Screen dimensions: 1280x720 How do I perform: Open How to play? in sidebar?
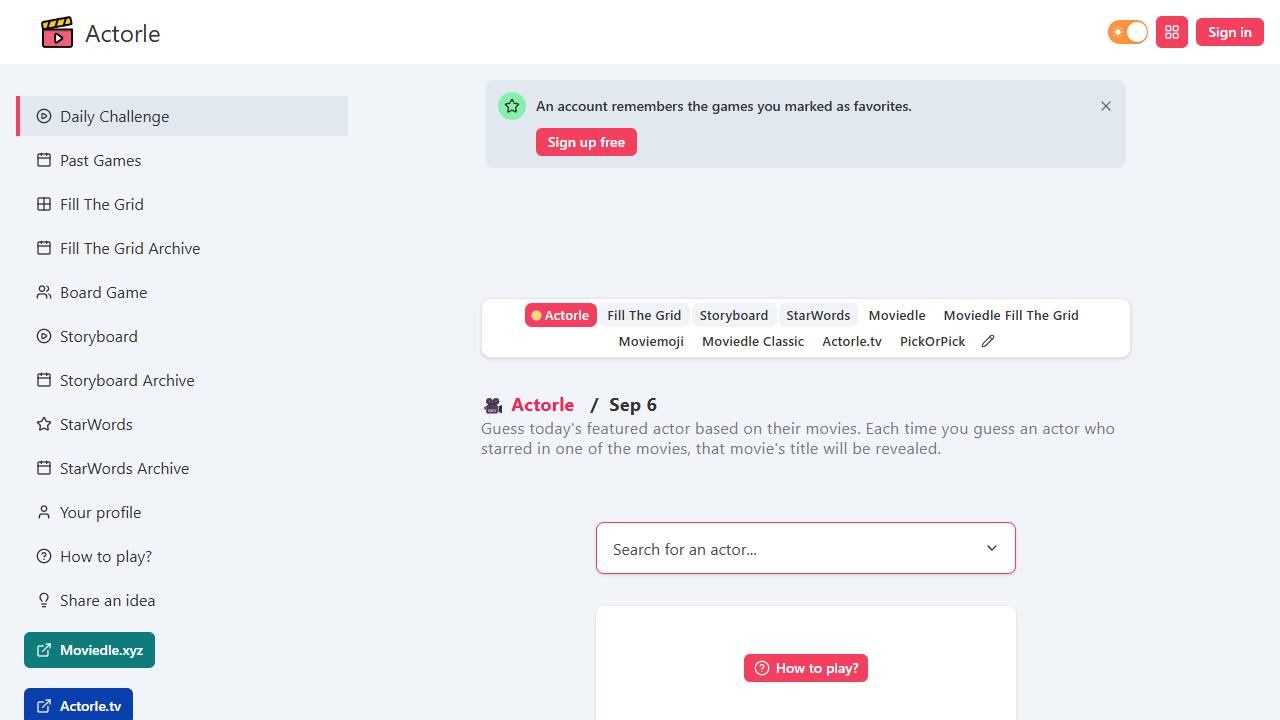[x=182, y=556]
